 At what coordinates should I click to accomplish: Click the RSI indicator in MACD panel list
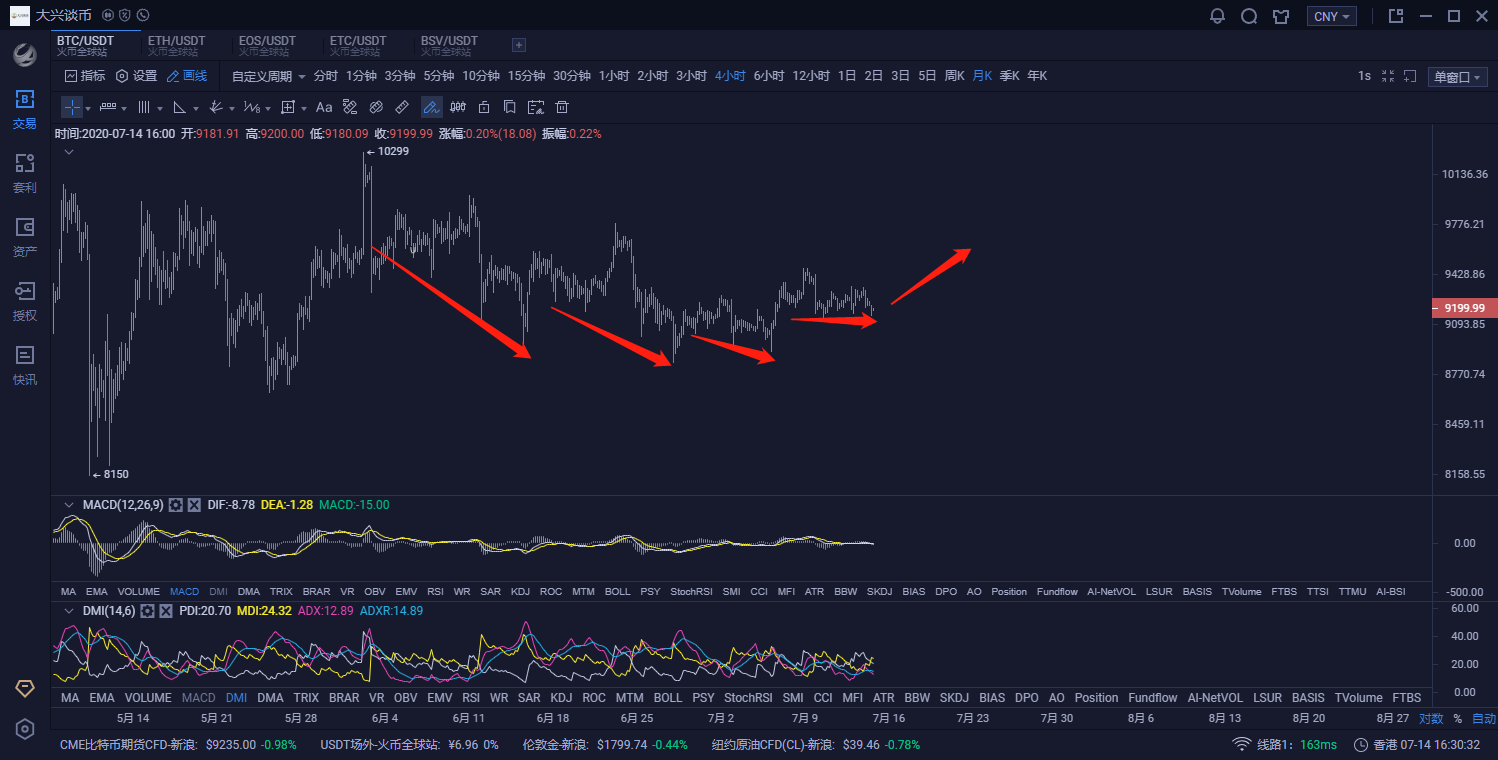click(435, 591)
